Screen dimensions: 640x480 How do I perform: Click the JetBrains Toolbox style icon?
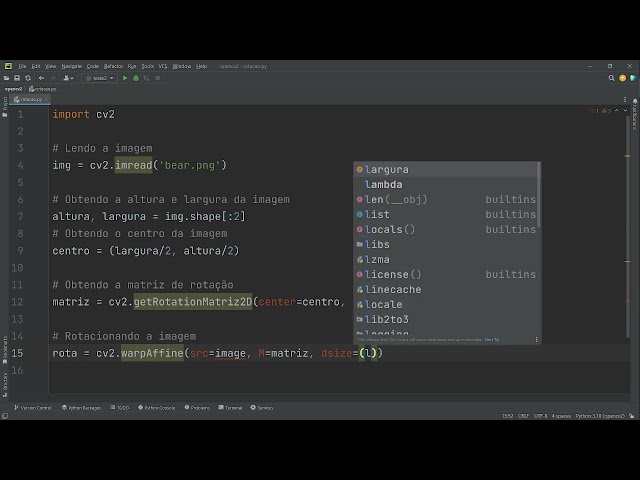click(633, 78)
